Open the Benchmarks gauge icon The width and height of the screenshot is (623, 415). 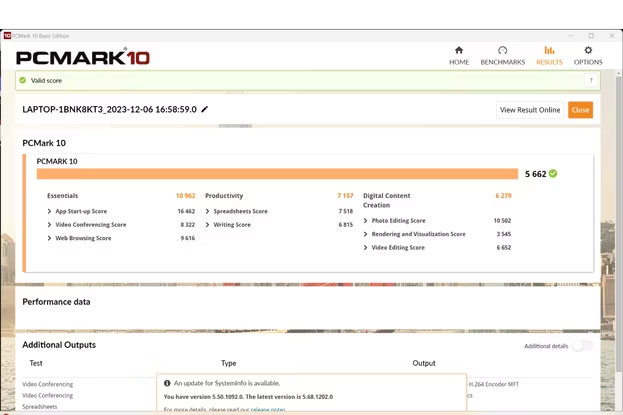[x=503, y=50]
